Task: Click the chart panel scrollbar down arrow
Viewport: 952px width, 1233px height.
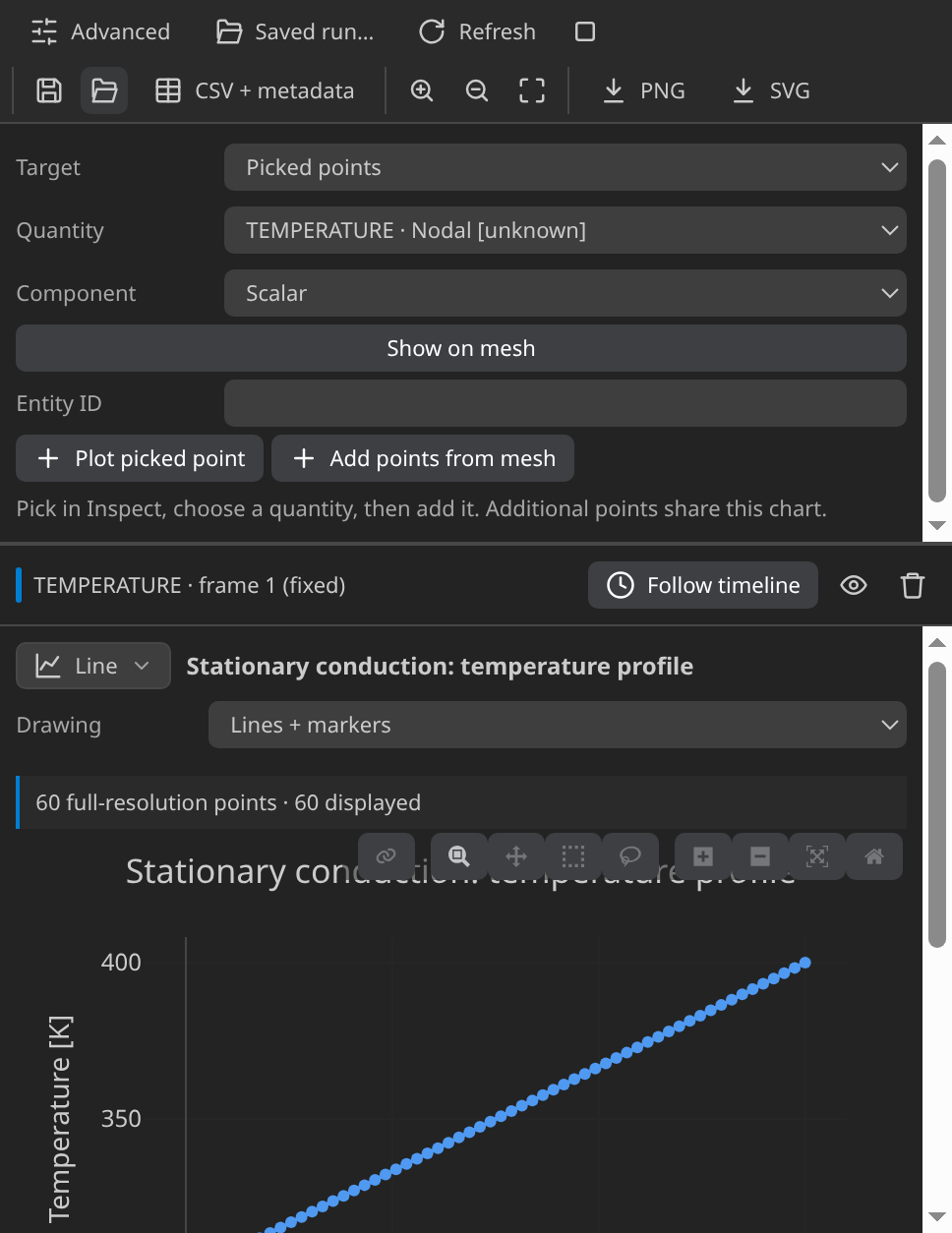Action: (x=937, y=1217)
